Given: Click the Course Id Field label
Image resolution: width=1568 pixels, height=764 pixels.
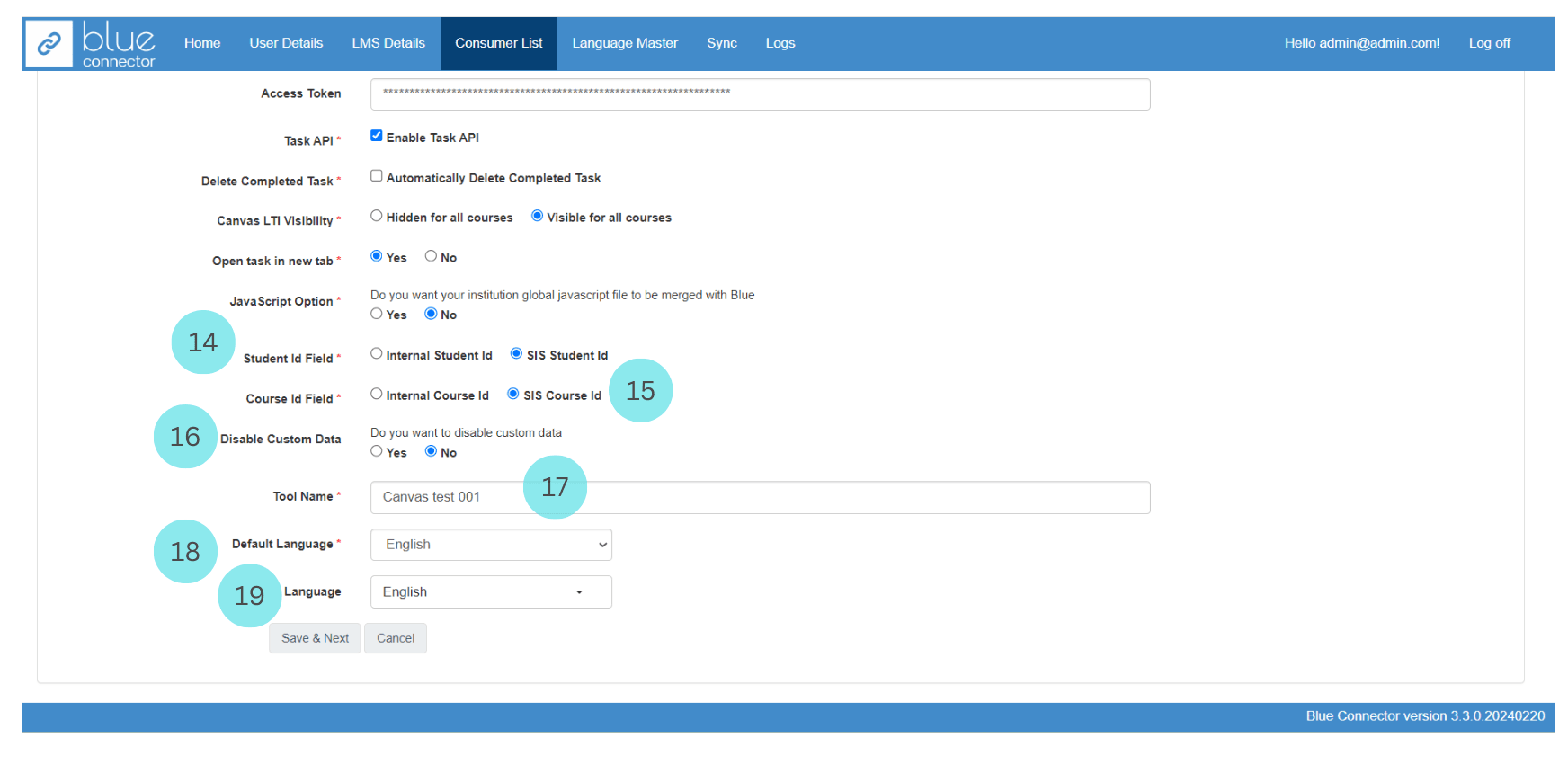Looking at the screenshot, I should pos(290,399).
